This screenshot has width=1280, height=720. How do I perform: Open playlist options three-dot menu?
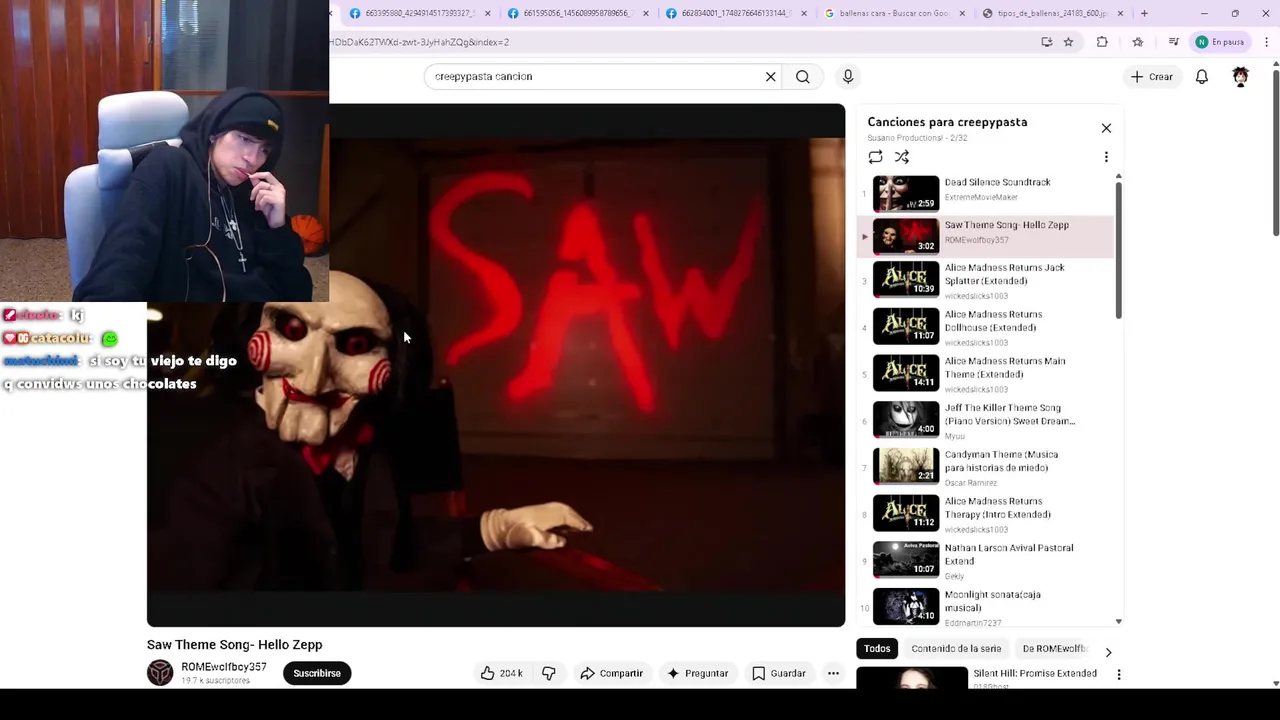[1106, 157]
